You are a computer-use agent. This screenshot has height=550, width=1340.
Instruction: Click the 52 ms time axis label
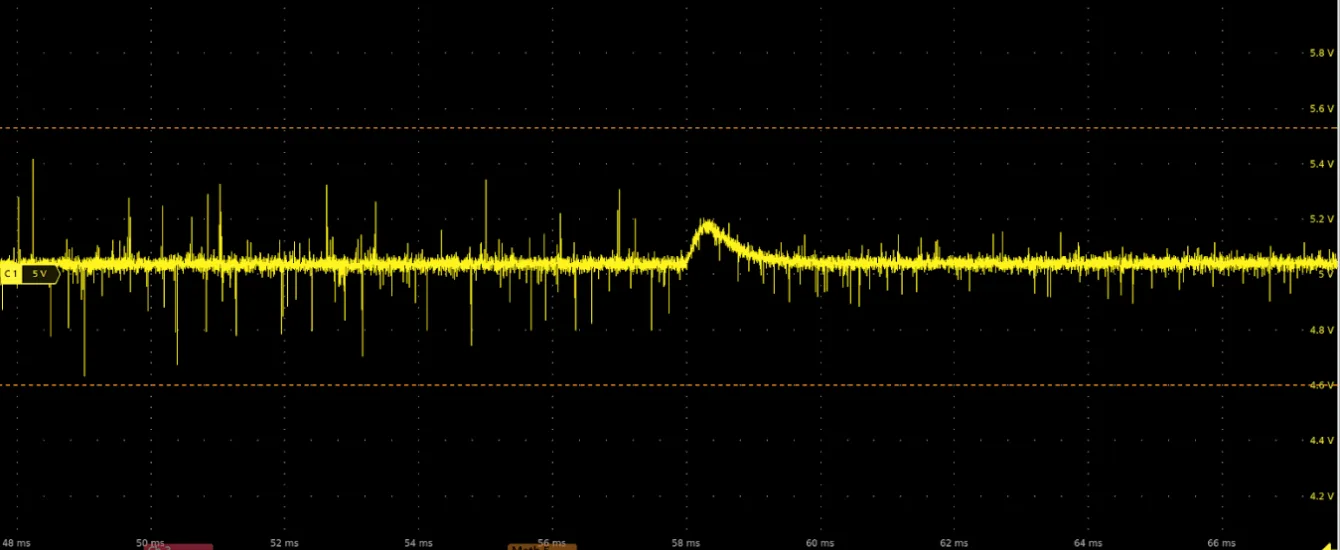click(284, 543)
